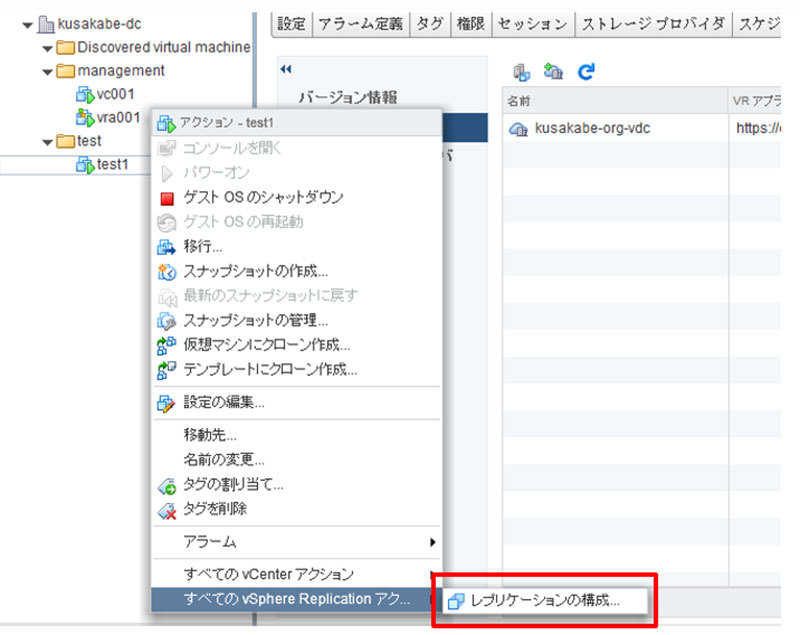Open すべての vSphere Replication アクション submenu
800x635 pixels.
[x=296, y=599]
